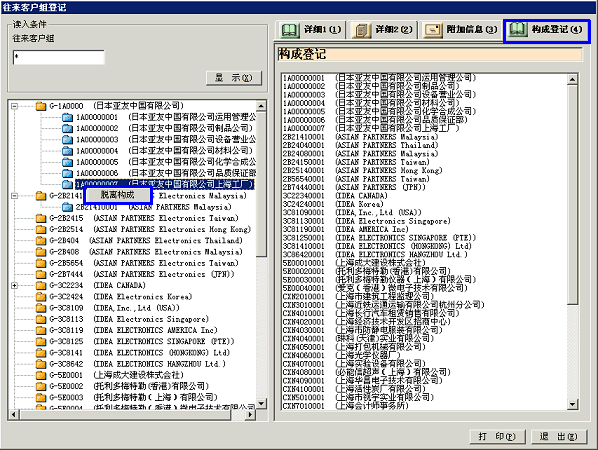
Task: Select list row 5E00010001 上海成大建设株式会社
Action: coord(354,263)
